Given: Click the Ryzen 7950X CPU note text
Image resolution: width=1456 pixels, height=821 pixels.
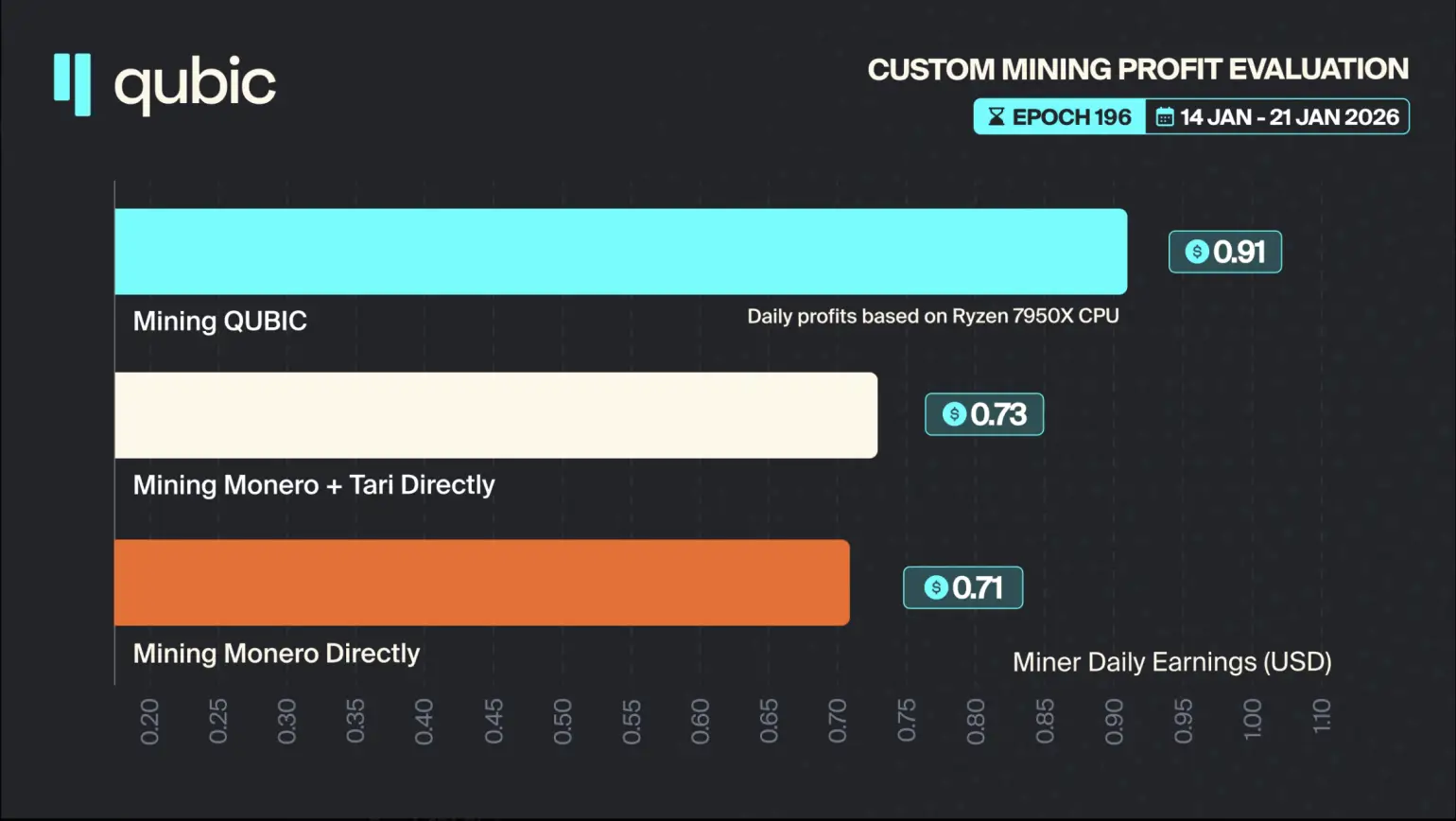Looking at the screenshot, I should click(x=932, y=316).
